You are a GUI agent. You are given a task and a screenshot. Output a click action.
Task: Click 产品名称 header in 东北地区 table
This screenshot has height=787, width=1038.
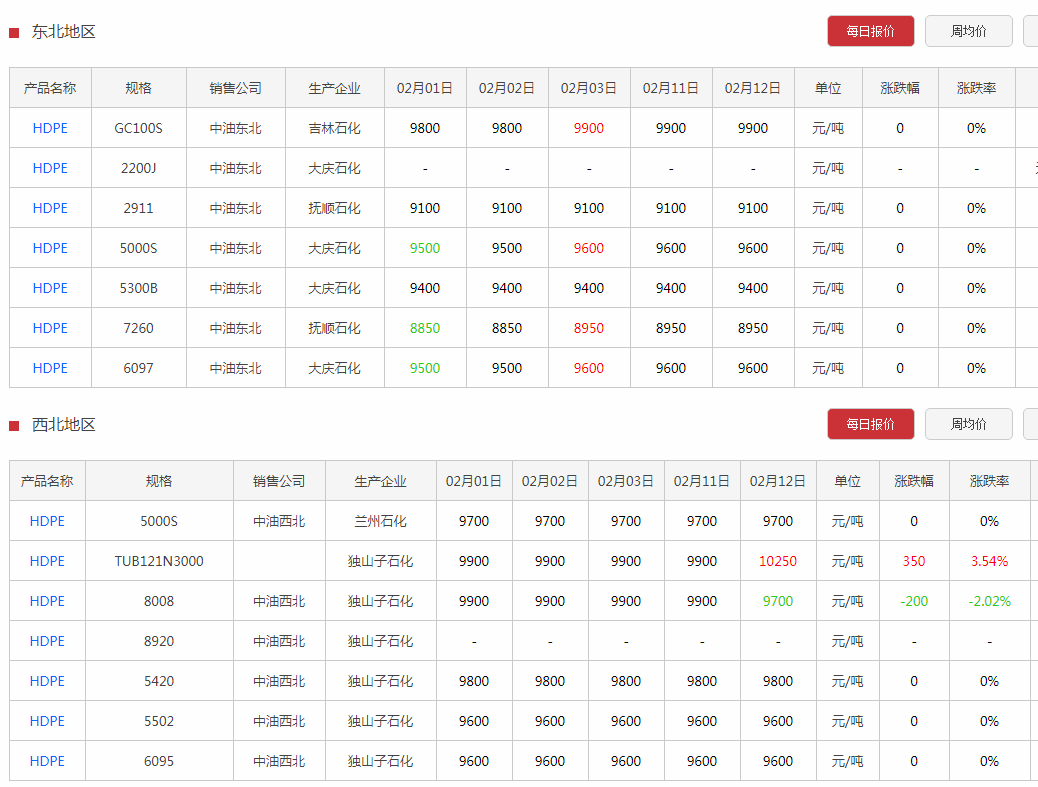[50, 88]
